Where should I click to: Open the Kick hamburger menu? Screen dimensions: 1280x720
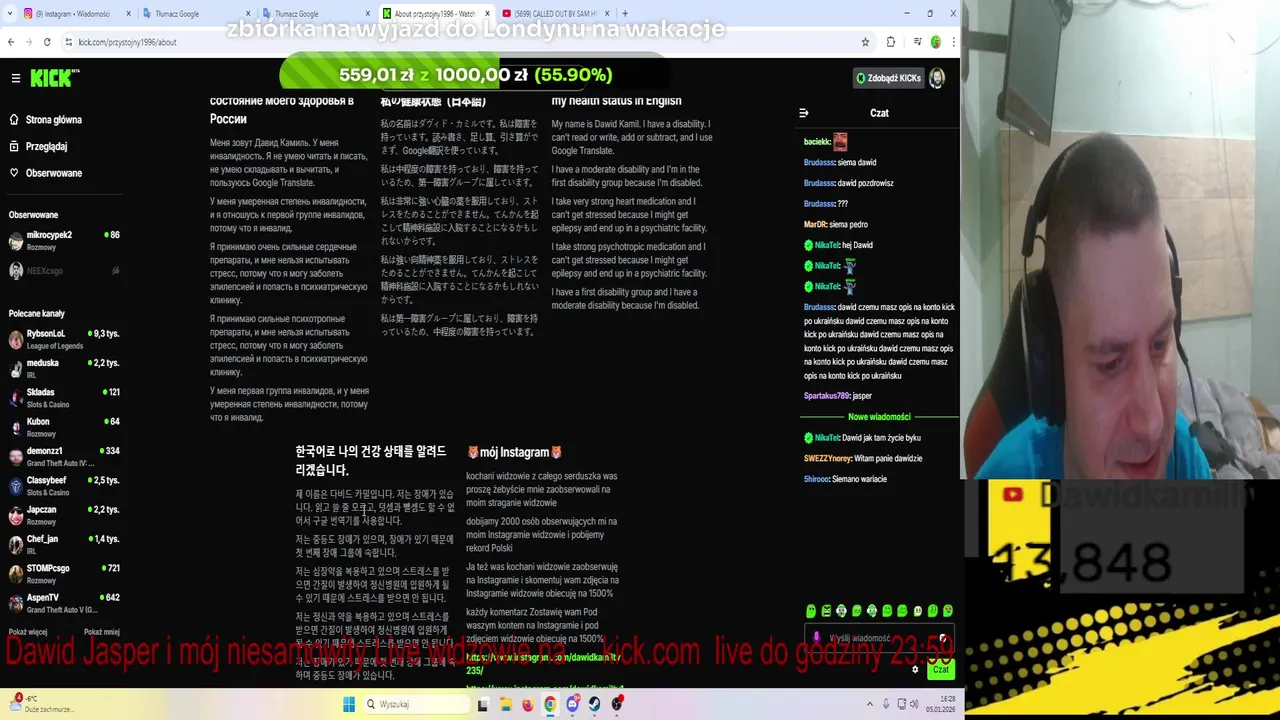(x=16, y=78)
